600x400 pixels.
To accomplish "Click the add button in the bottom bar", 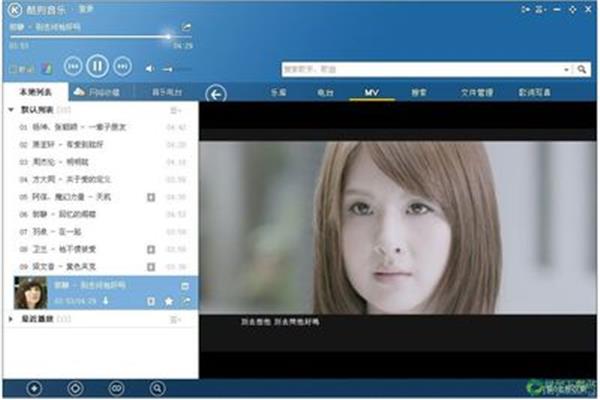I will point(34,389).
